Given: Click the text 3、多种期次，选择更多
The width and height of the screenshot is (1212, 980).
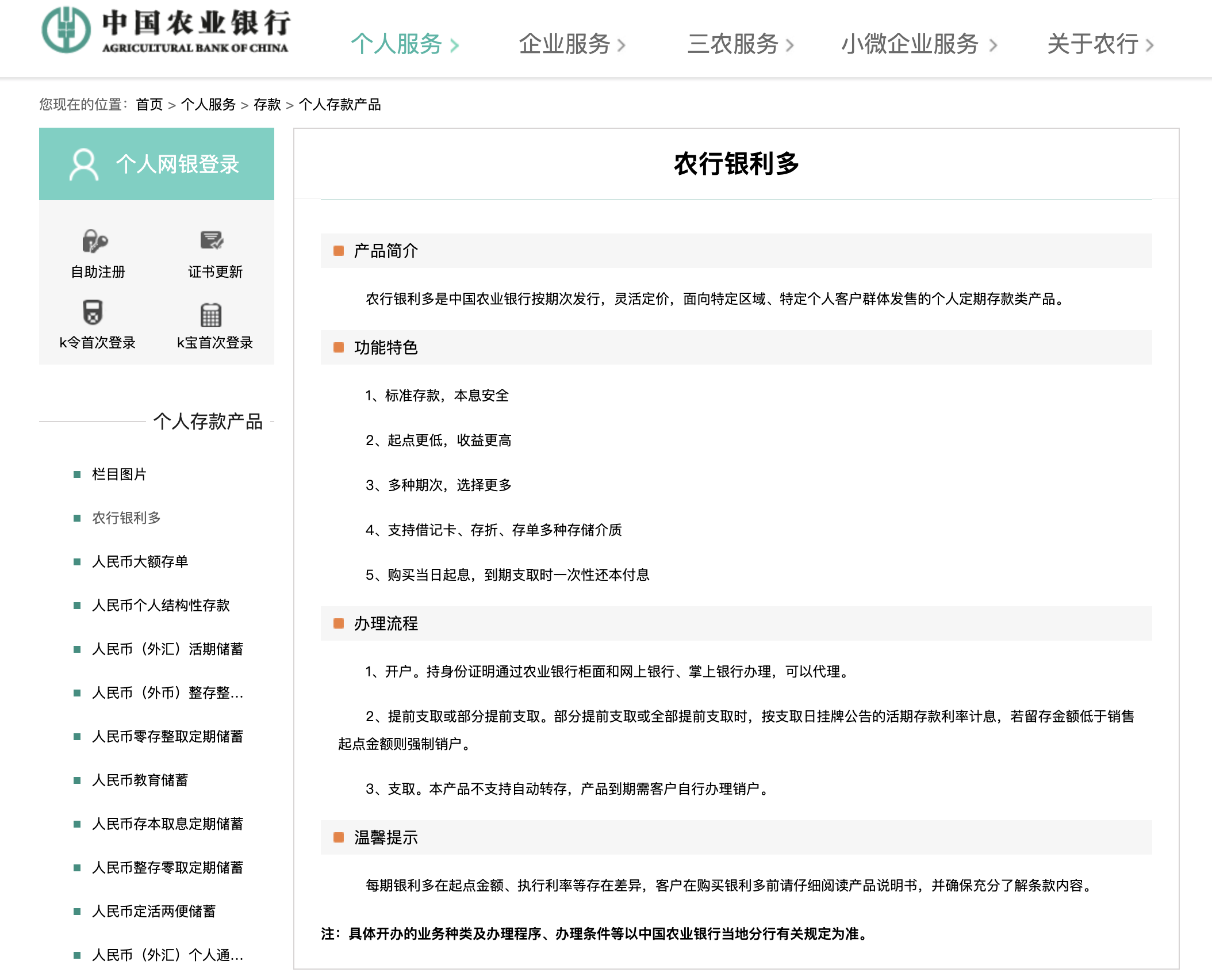Looking at the screenshot, I should click(438, 485).
